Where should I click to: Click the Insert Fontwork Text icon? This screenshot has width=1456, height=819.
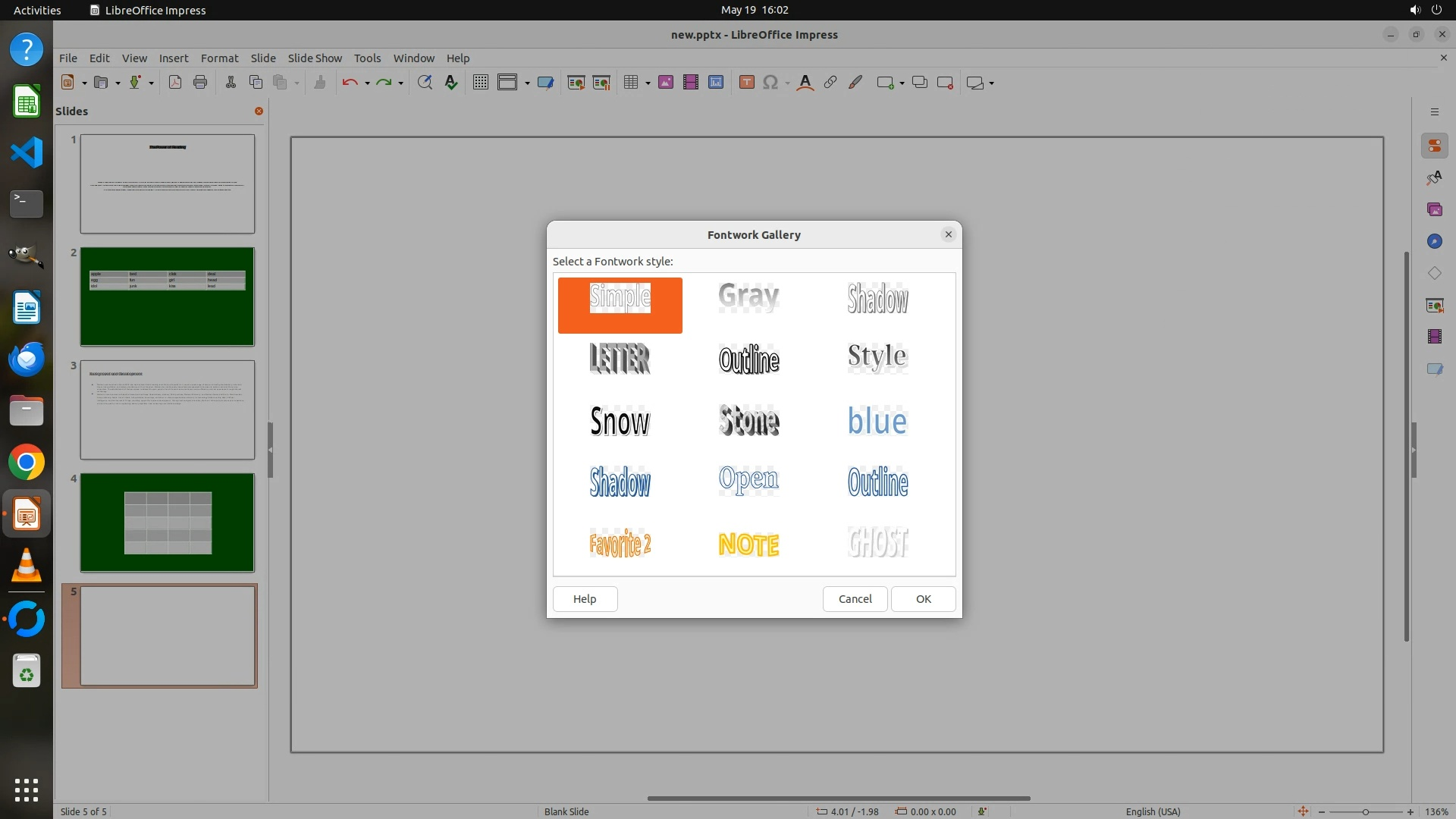pyautogui.click(x=805, y=83)
